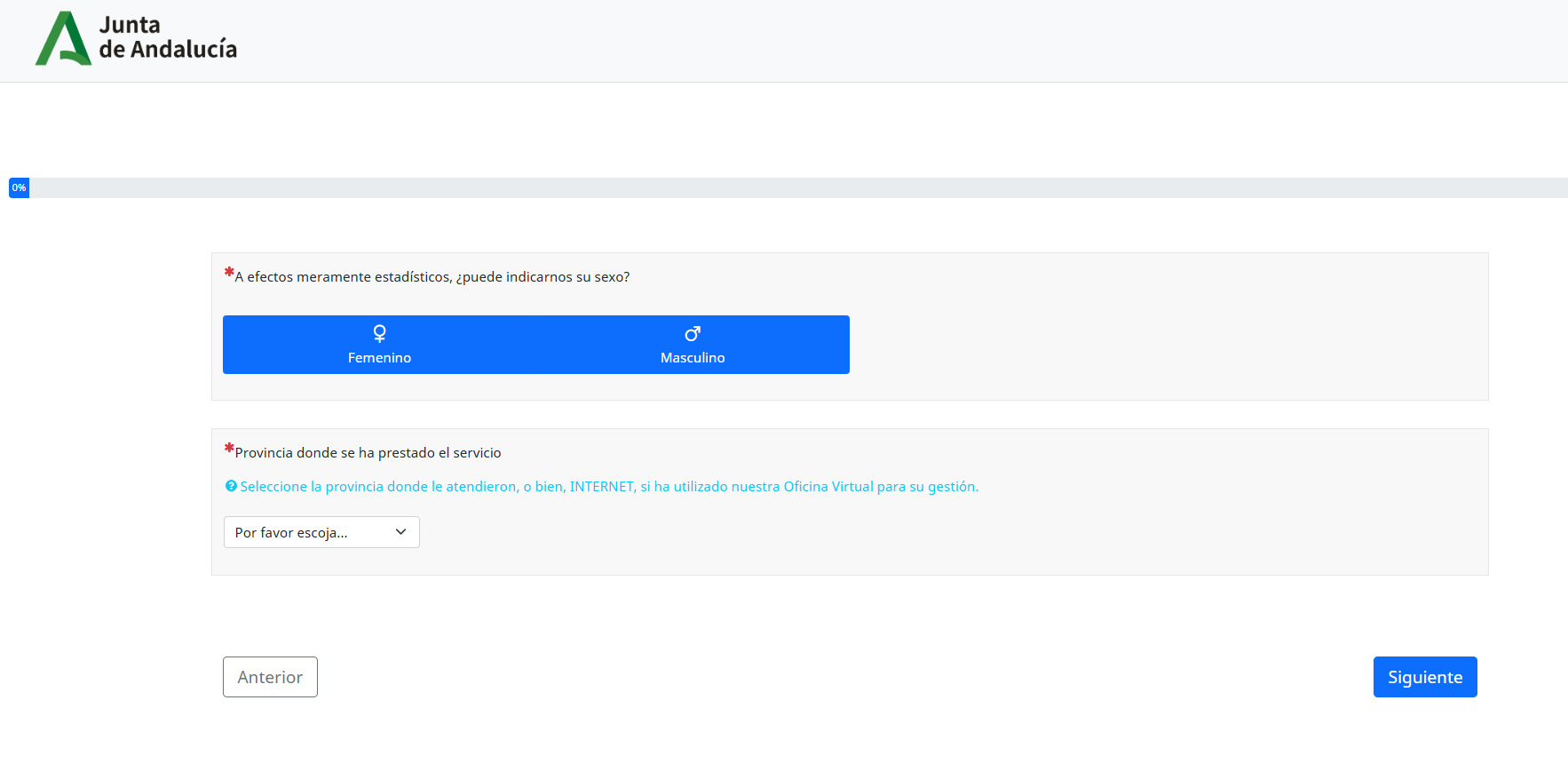Viewport: 1568px width, 764px height.
Task: Click the 0% progress indicator badge
Action: point(19,187)
